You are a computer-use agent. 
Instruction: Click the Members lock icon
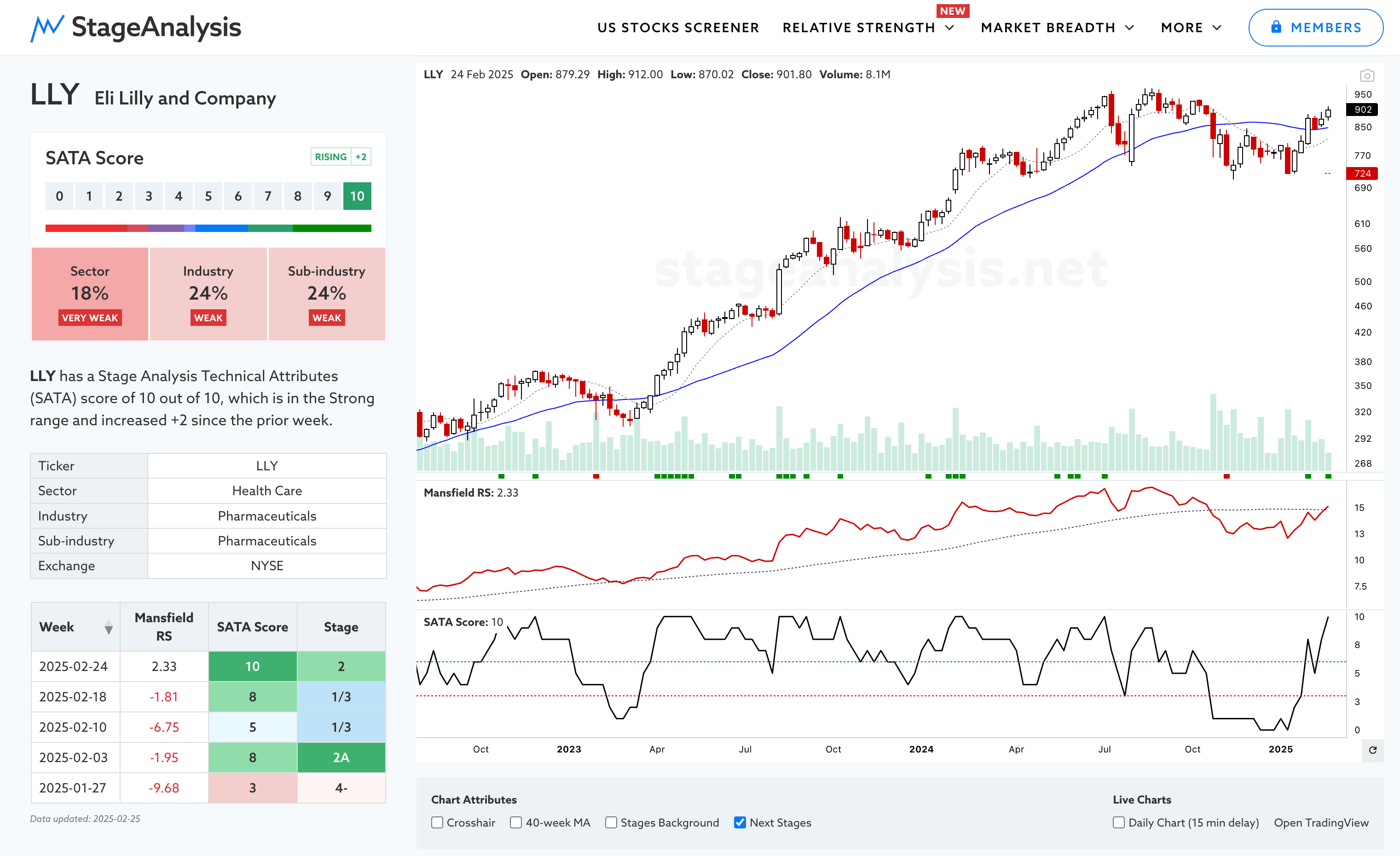tap(1276, 27)
